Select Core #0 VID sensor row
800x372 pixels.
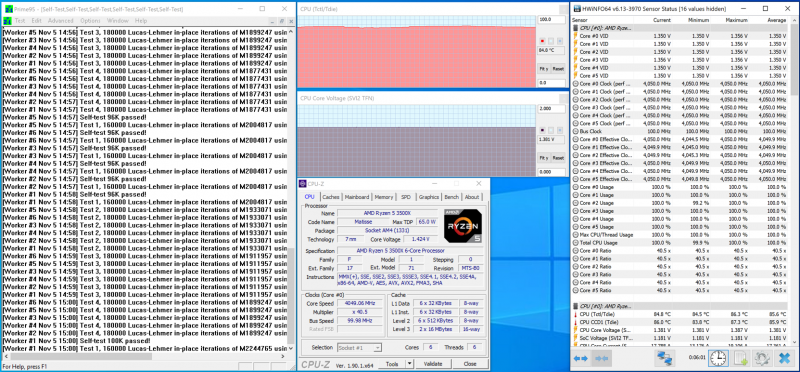click(681, 36)
